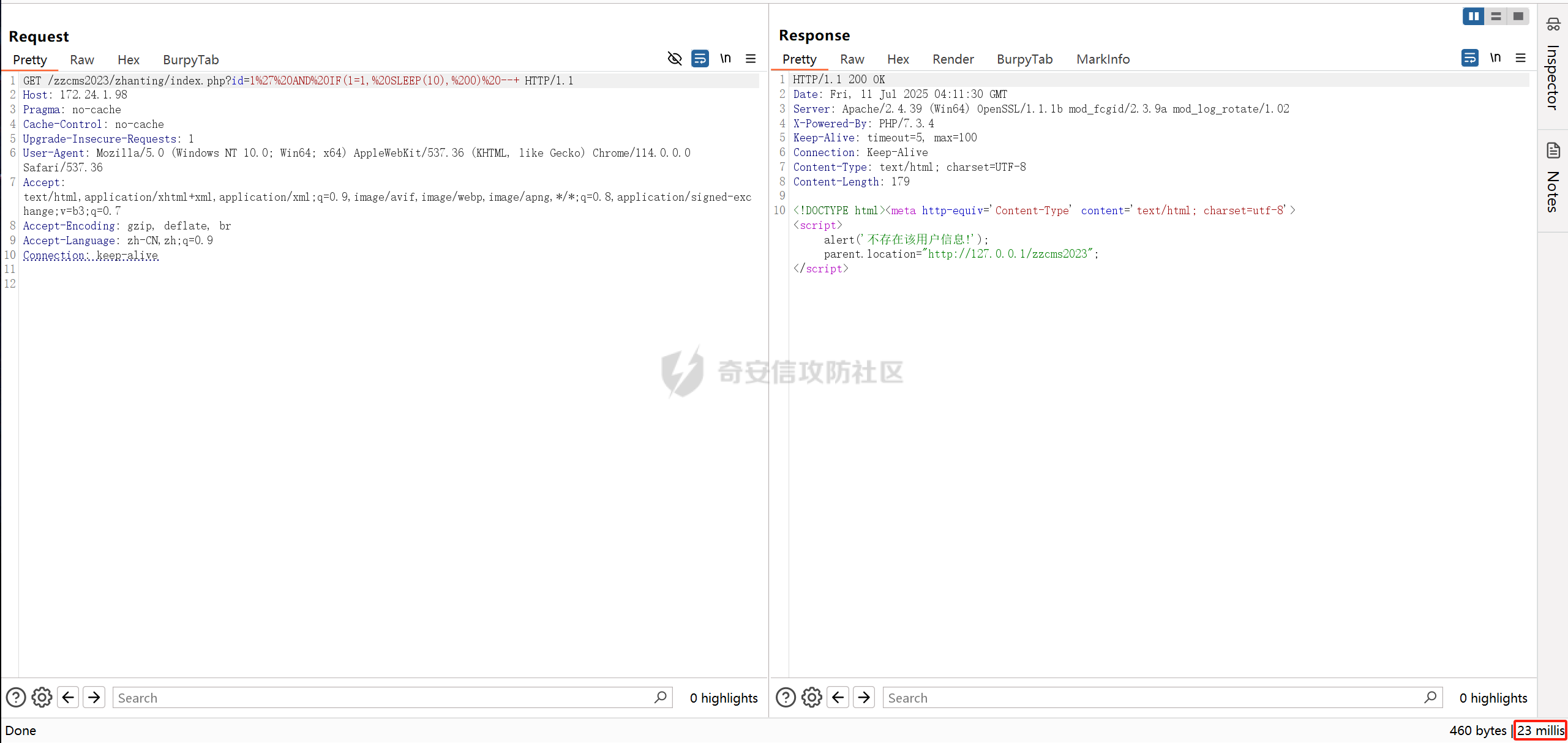Open Request panel hamburger options menu
Viewport: 1568px width, 743px height.
click(x=751, y=59)
